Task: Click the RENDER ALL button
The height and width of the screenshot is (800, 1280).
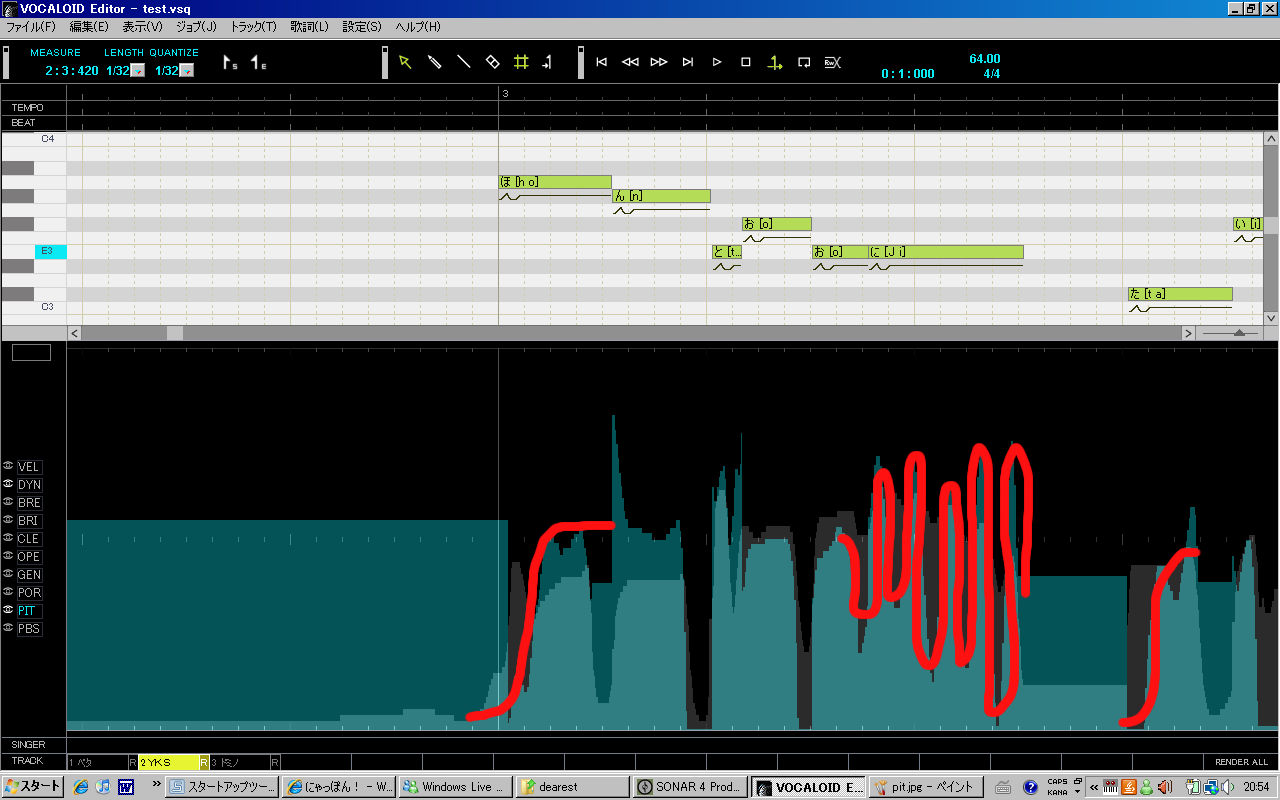Action: pyautogui.click(x=1241, y=762)
